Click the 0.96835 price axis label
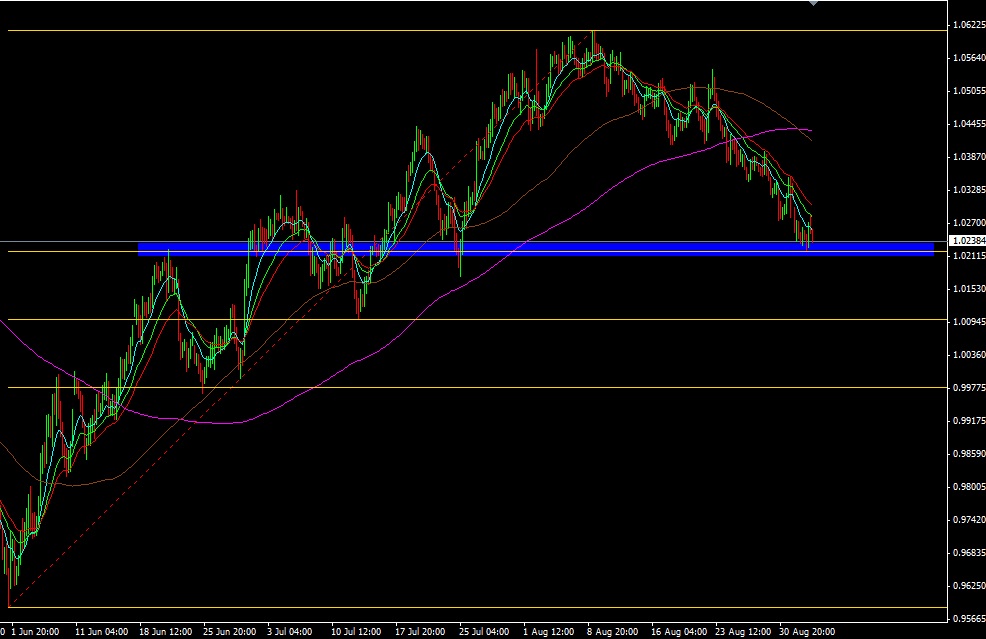This screenshot has width=986, height=639. (x=969, y=552)
